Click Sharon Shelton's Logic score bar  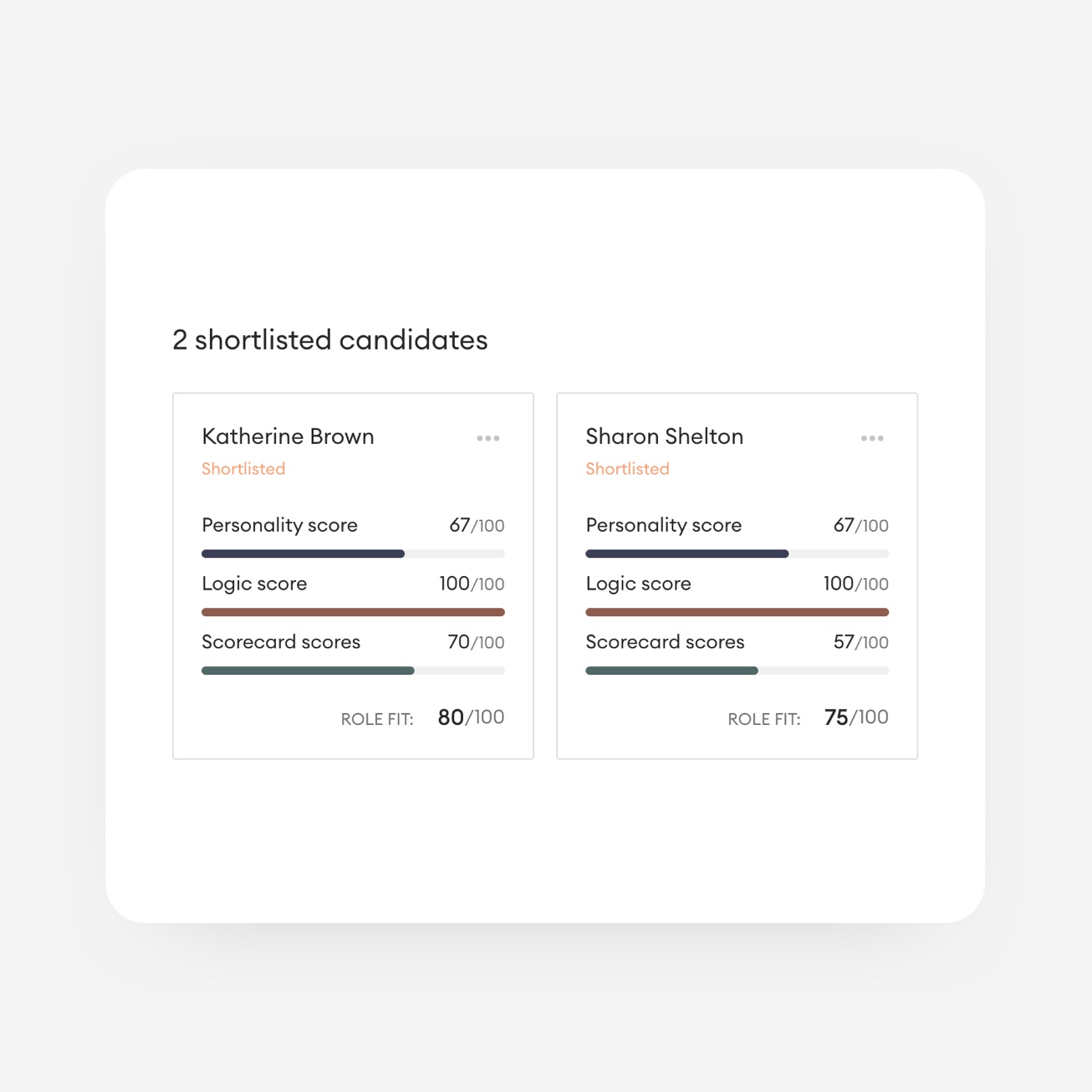[x=737, y=612]
